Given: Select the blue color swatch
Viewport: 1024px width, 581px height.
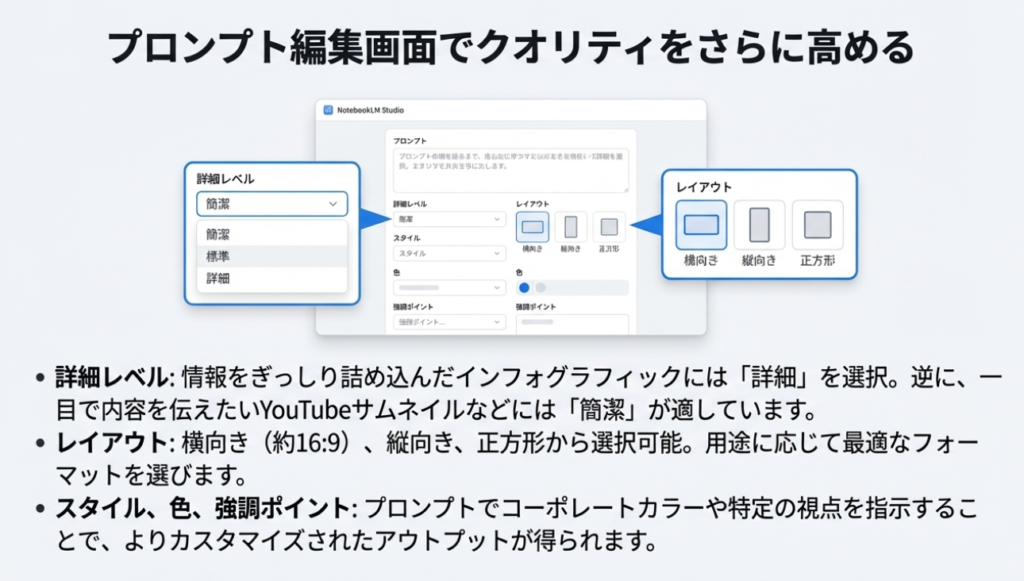Looking at the screenshot, I should coord(525,288).
